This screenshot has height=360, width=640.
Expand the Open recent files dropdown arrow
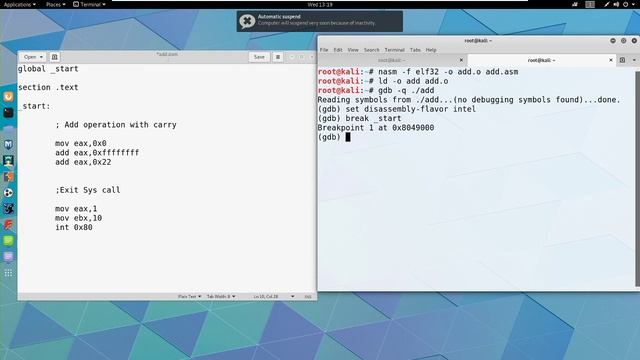(41, 57)
